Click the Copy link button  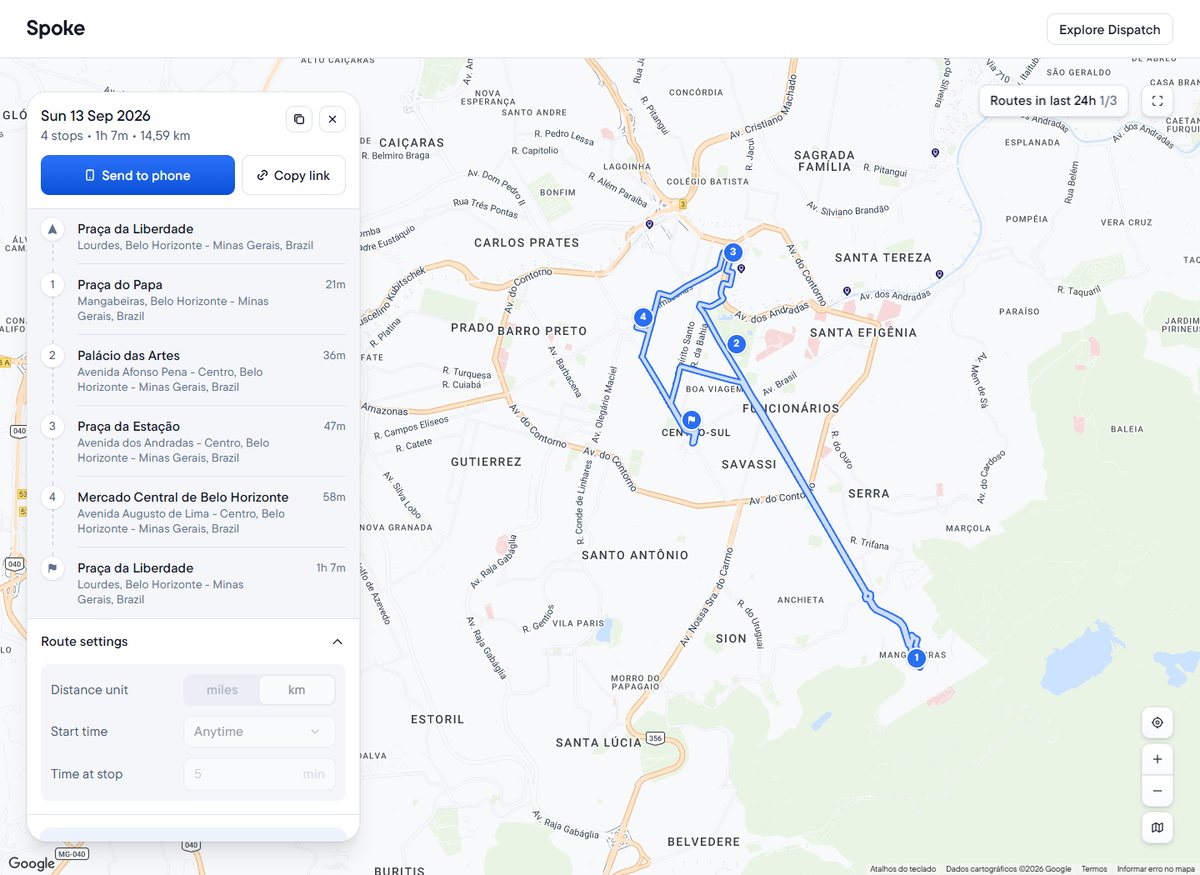point(294,175)
